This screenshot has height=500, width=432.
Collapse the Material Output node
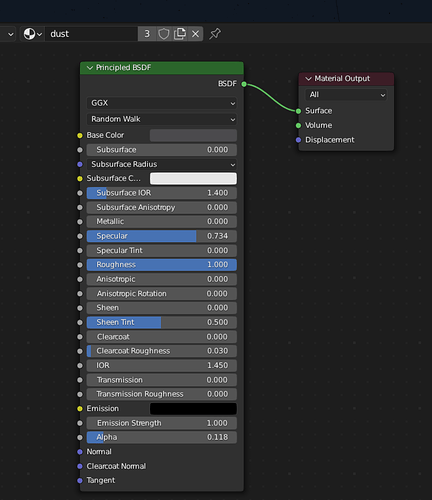point(309,79)
